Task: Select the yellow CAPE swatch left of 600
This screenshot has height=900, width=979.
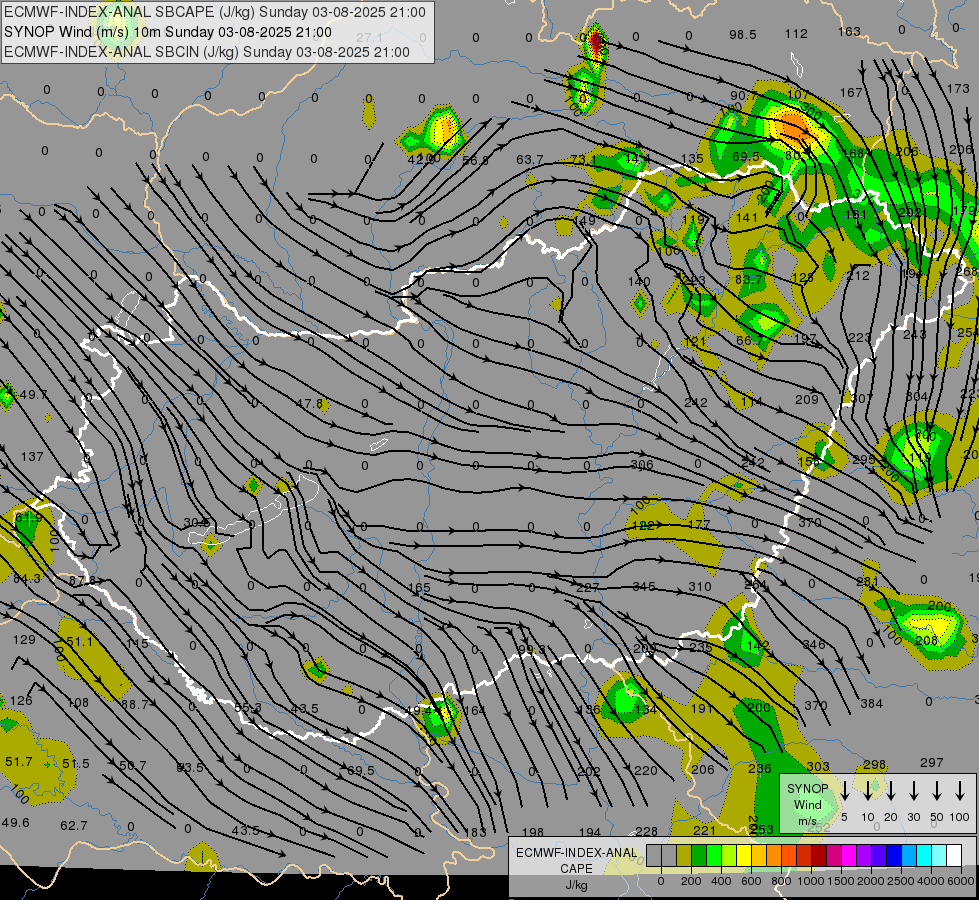Action: click(x=744, y=856)
